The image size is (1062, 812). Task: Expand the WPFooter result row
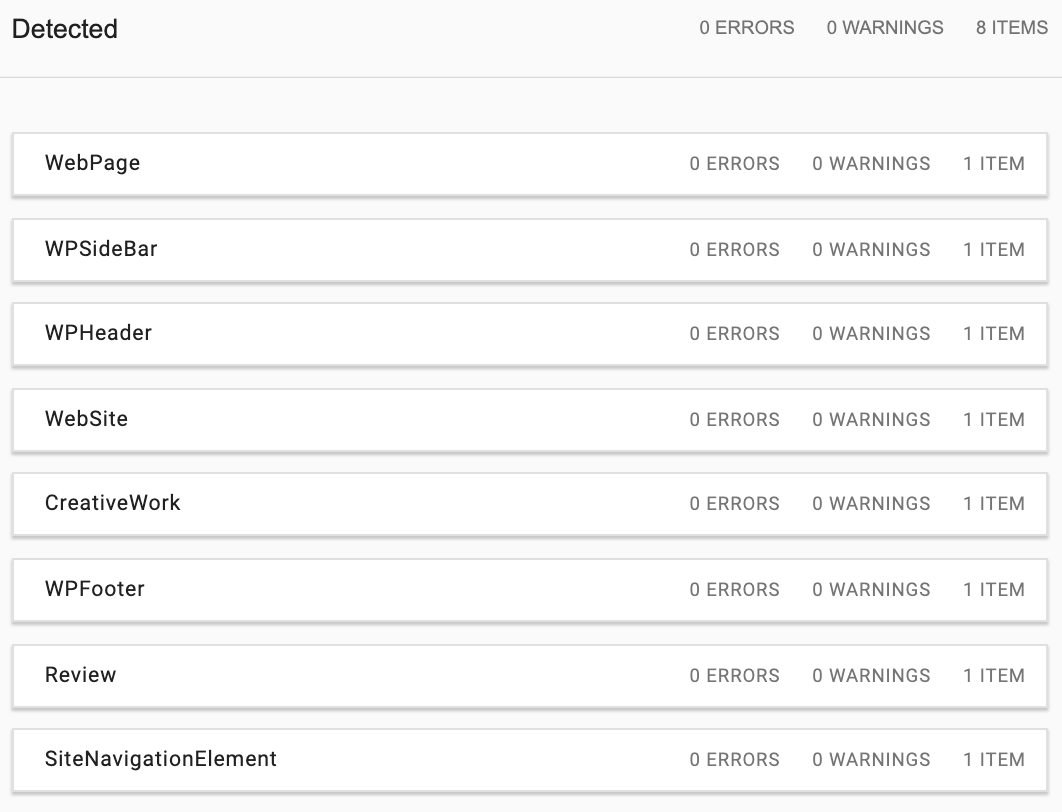(x=530, y=590)
